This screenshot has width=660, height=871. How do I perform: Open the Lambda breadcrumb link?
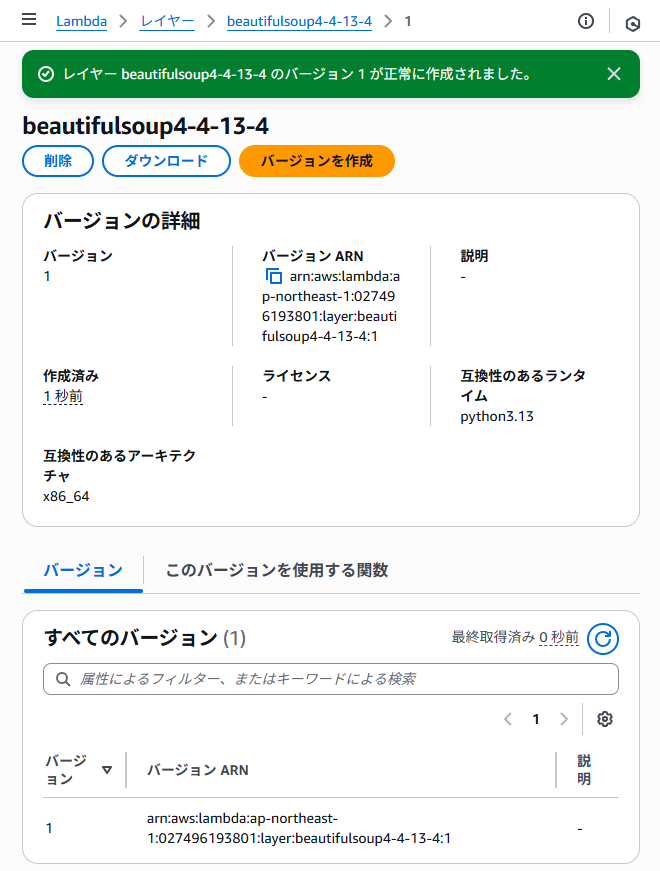click(x=81, y=21)
